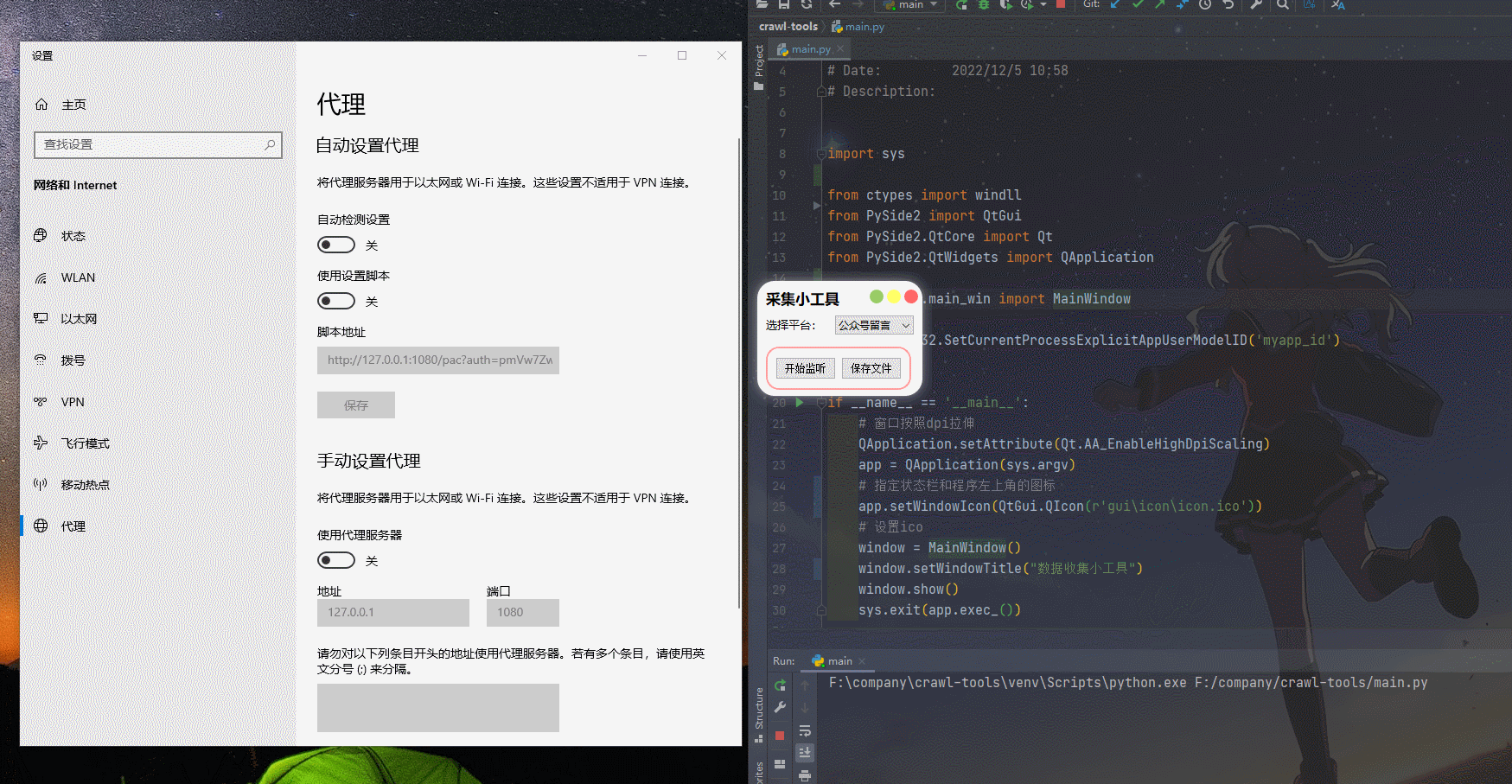Click Settings window vertical scrollbar
This screenshot has width=1512, height=784.
[739, 373]
